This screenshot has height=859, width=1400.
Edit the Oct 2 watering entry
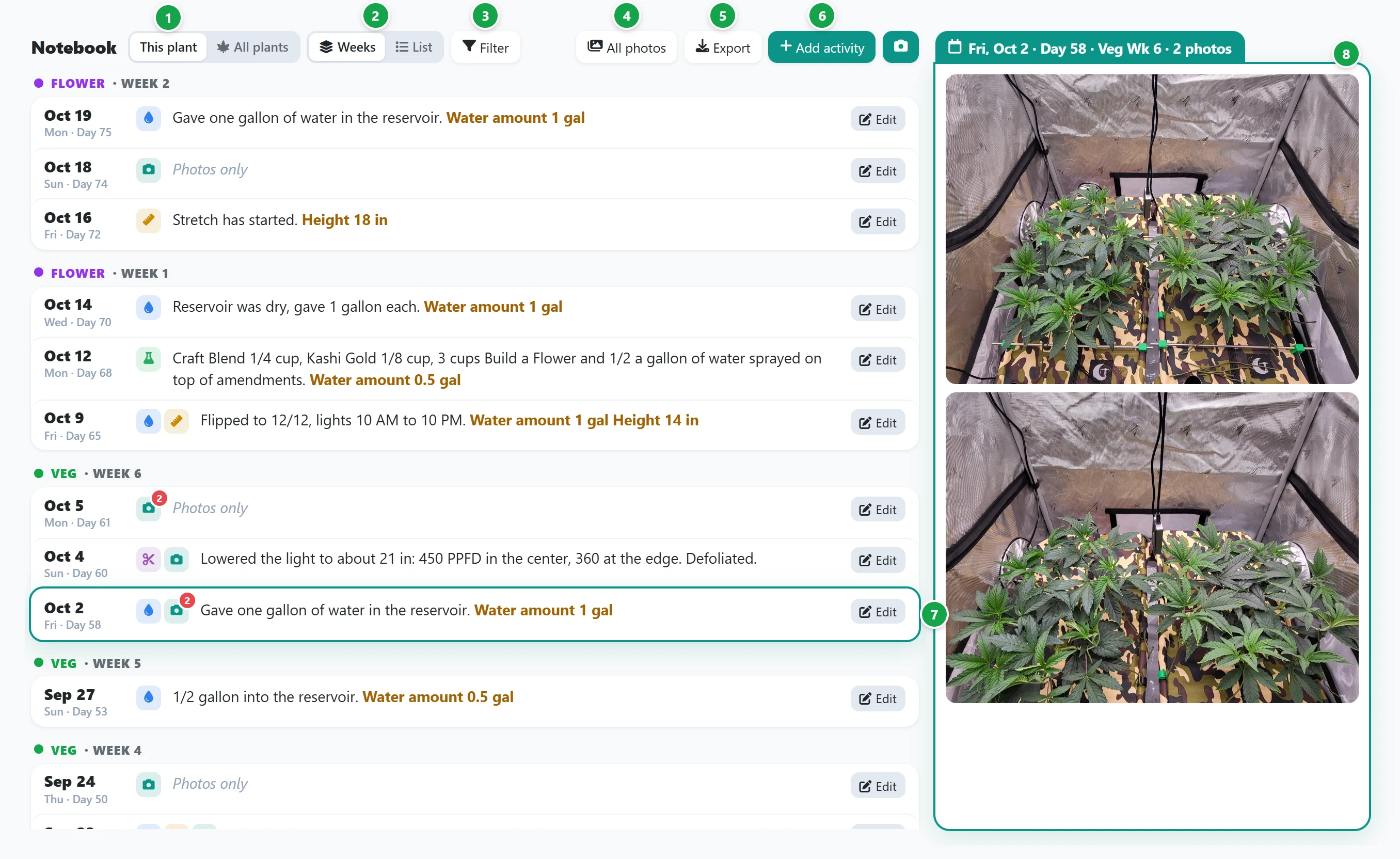point(877,612)
